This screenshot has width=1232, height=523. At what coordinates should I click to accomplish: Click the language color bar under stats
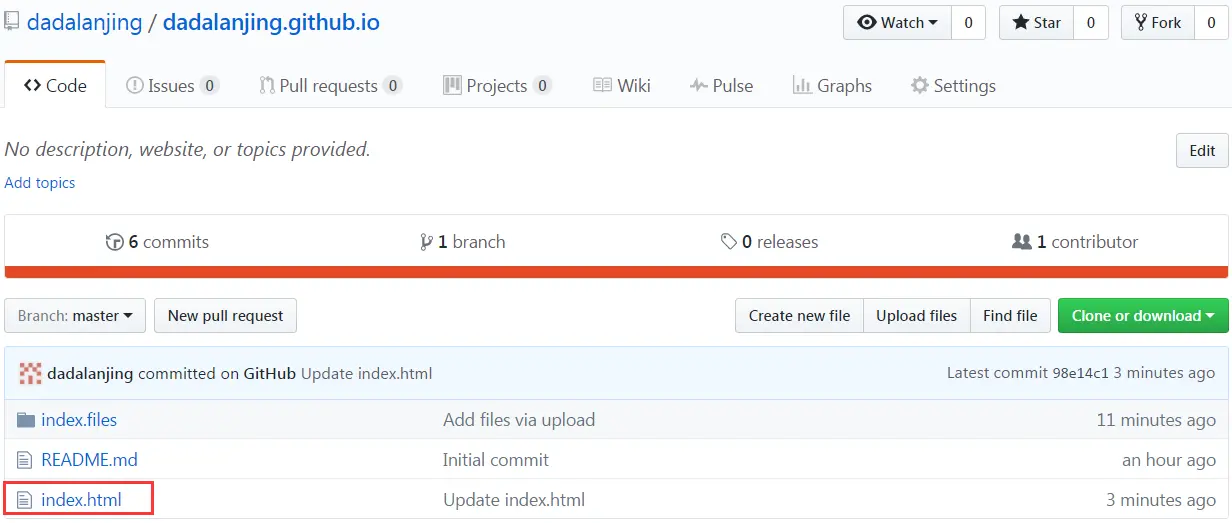click(x=616, y=272)
